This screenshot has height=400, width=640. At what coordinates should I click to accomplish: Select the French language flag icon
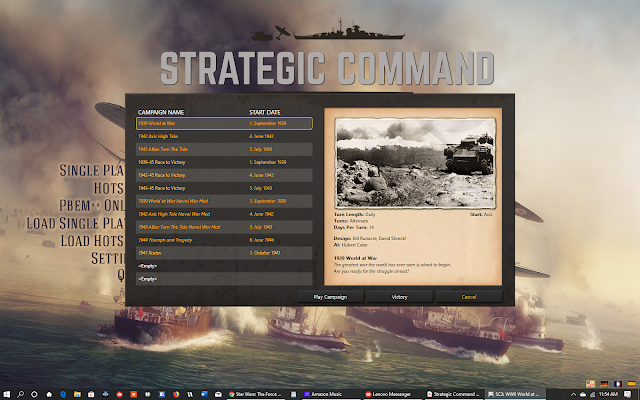click(x=618, y=384)
